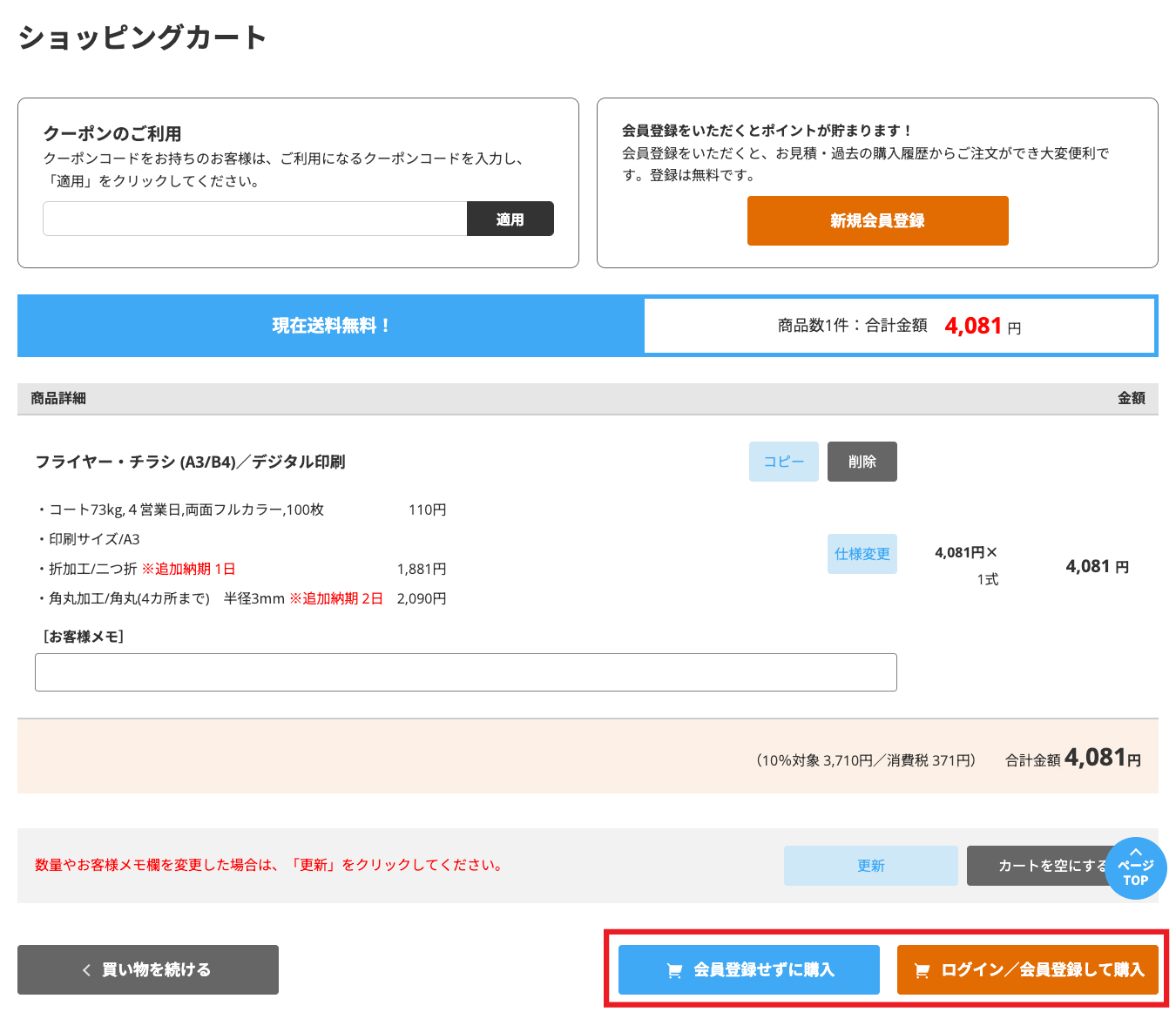The height and width of the screenshot is (1019, 1176).
Task: Click the 1,881円 price value
Action: [422, 569]
